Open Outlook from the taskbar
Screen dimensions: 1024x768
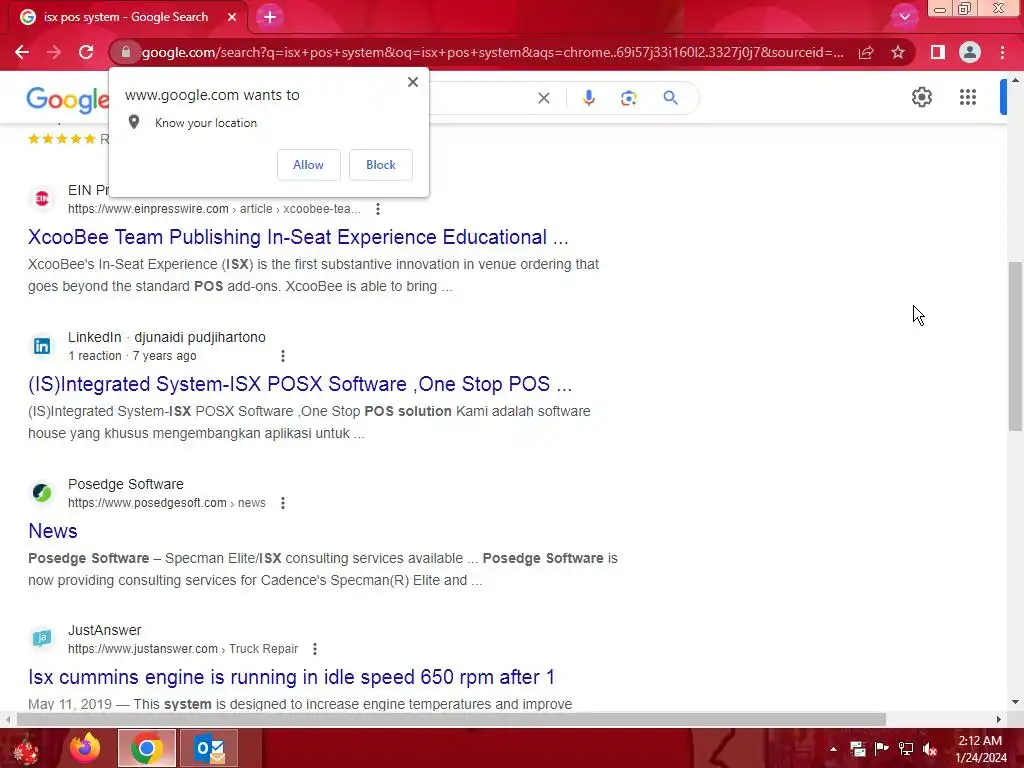coord(209,748)
